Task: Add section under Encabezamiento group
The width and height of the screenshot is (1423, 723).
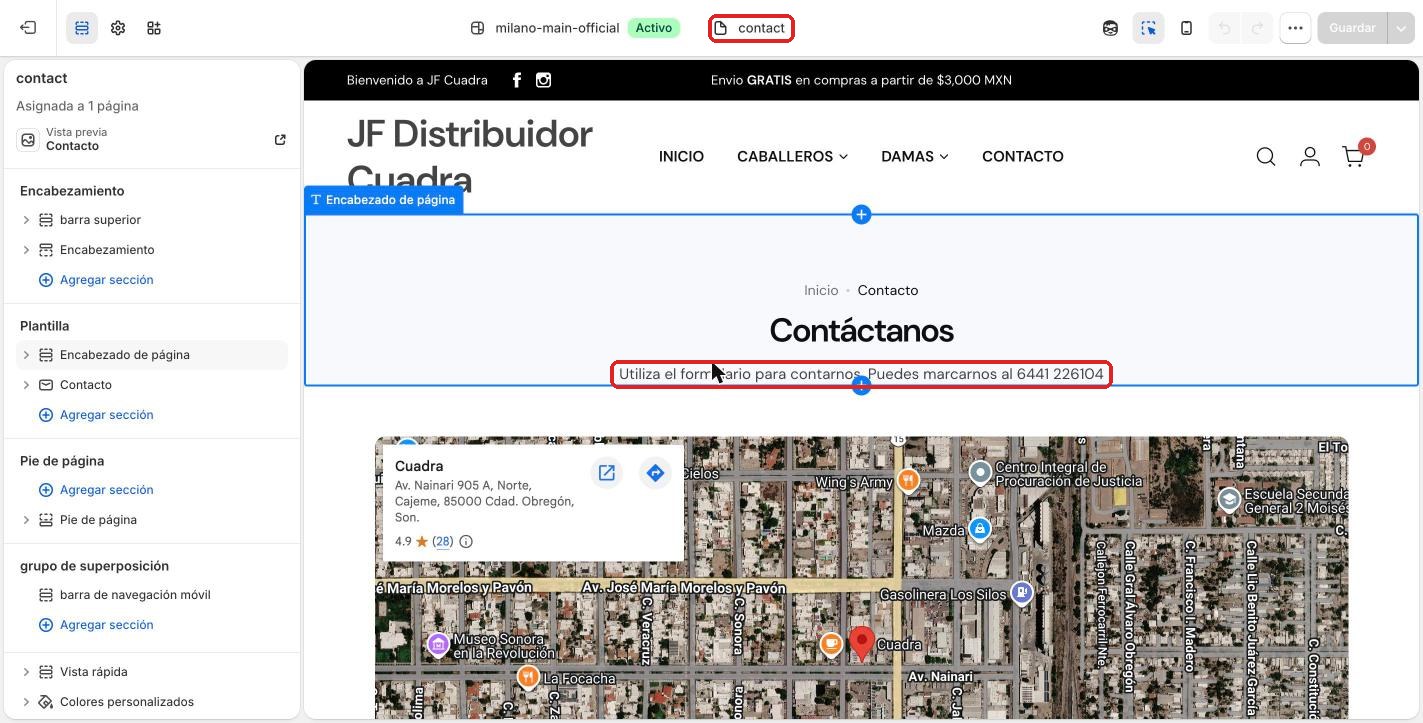Action: [96, 280]
